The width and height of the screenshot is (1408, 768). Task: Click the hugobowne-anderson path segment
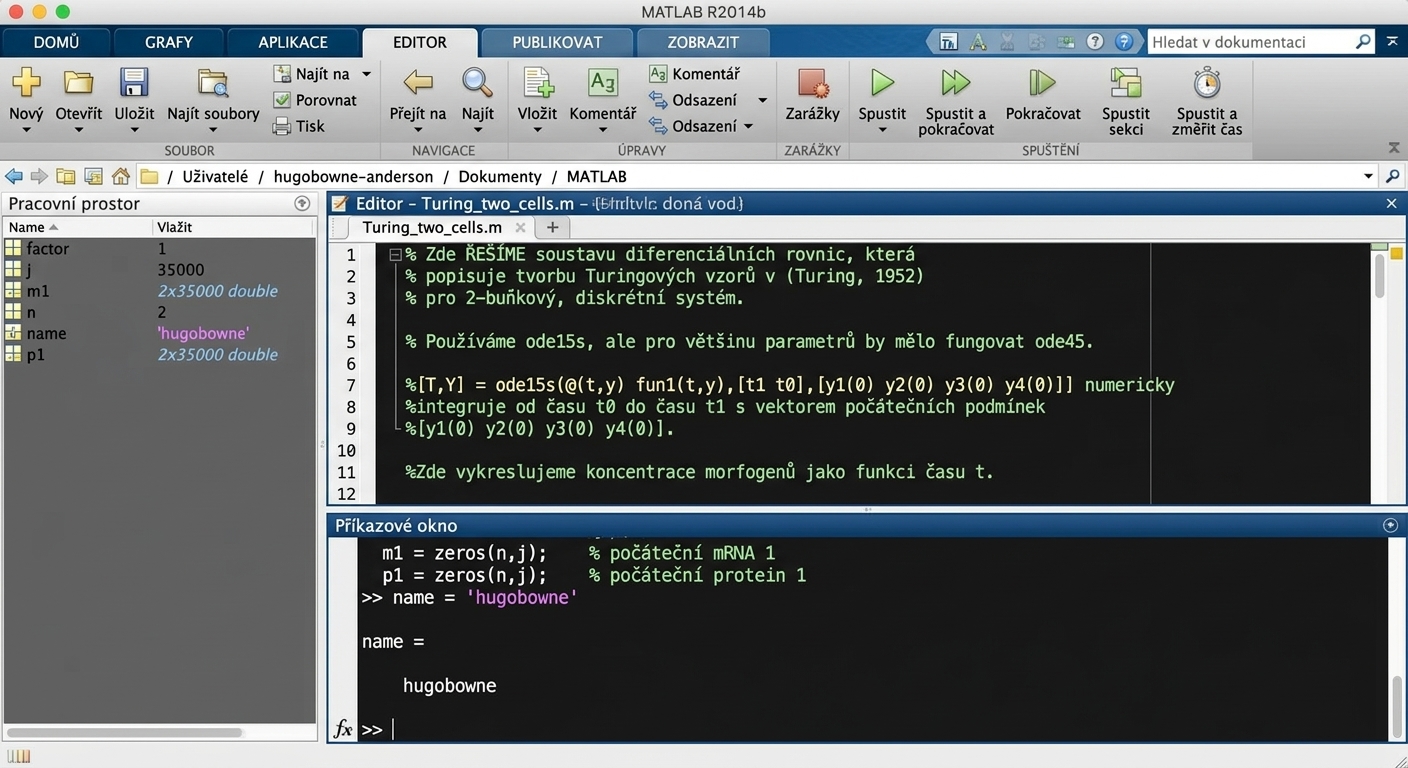tap(353, 176)
